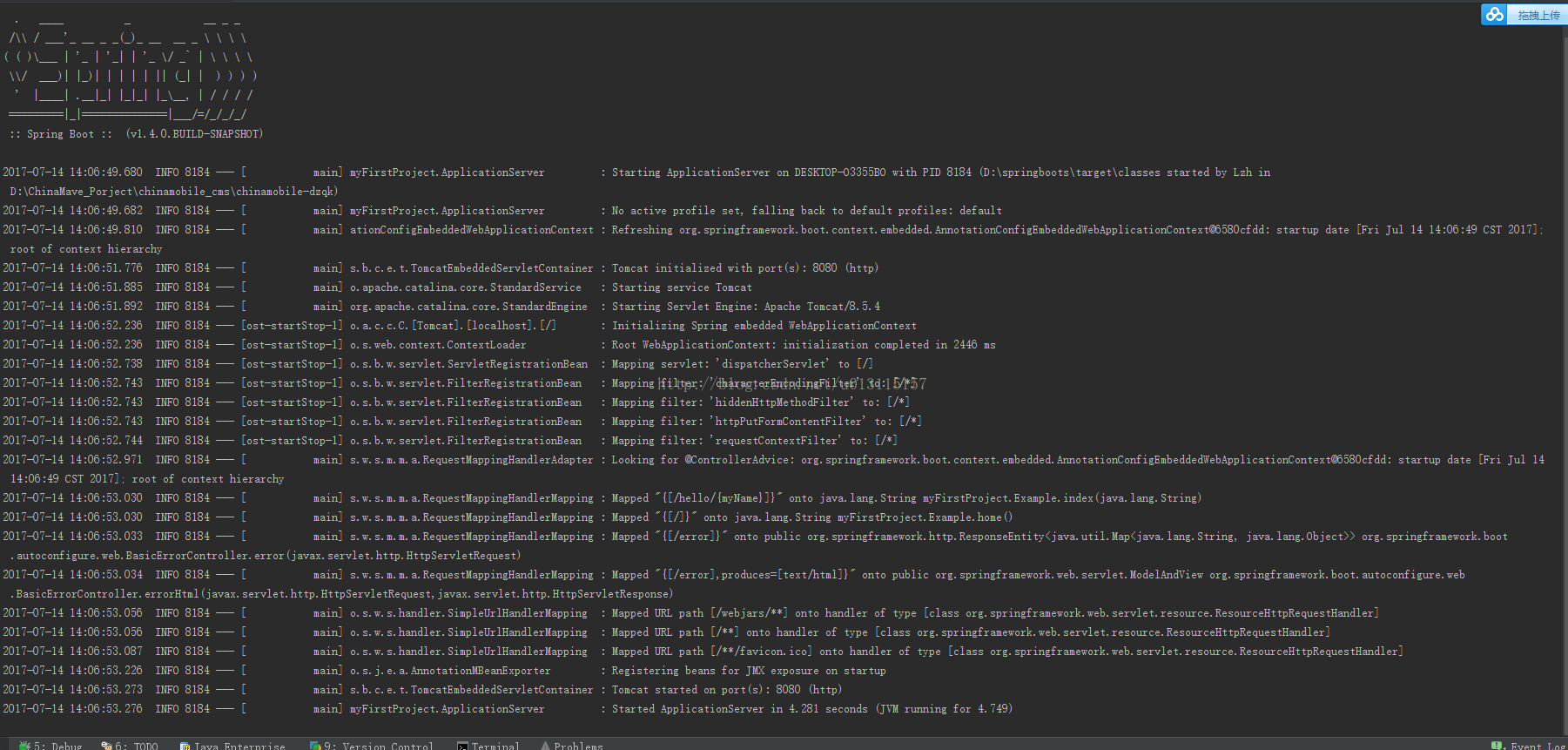Viewport: 1568px width, 750px height.
Task: Click 'Mapping filter: hiddenHttpMethodFilter' log line
Action: coord(760,402)
